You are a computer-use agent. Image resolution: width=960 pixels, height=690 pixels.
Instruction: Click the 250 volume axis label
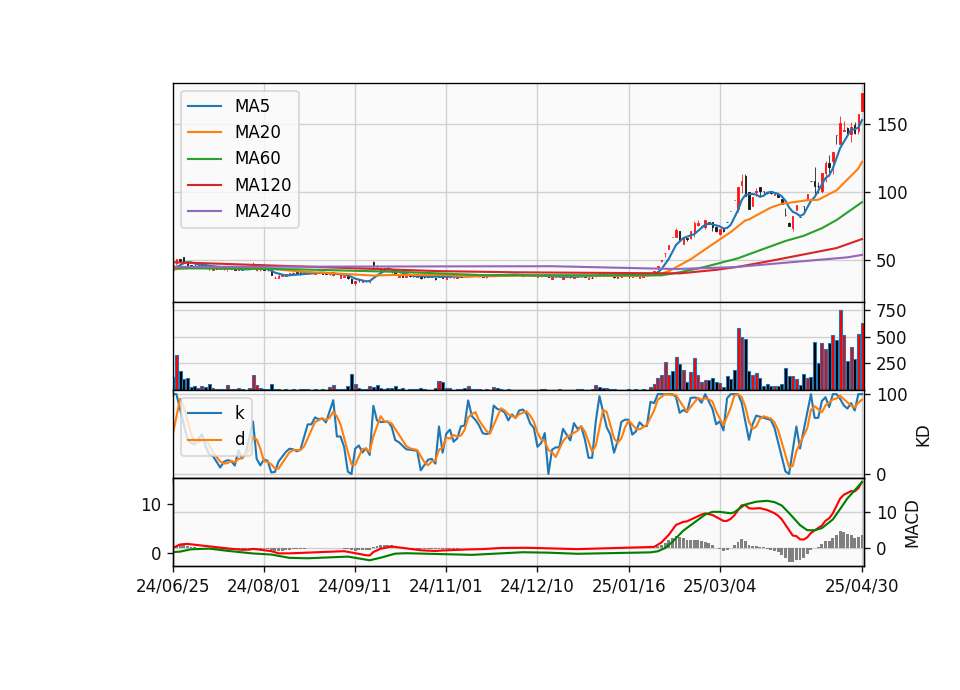pyautogui.click(x=892, y=364)
